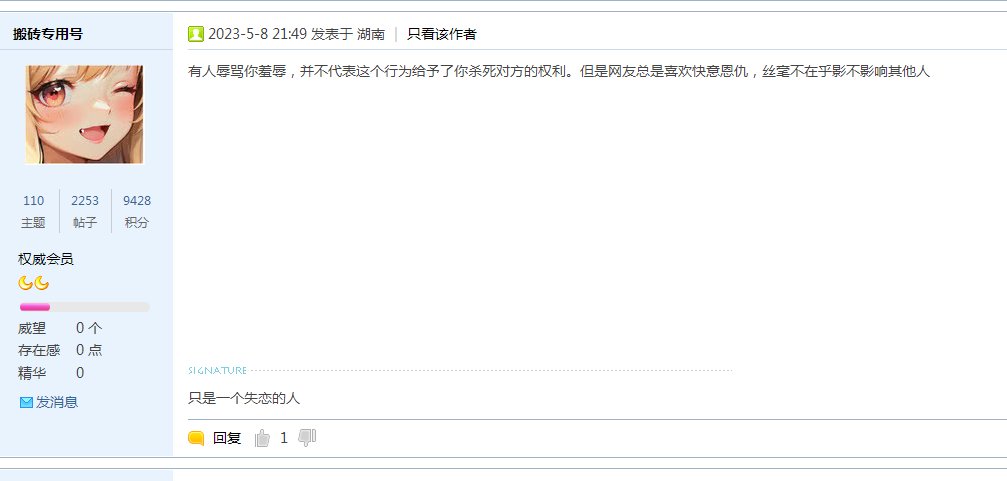This screenshot has width=1007, height=481.
Task: Give the post a thumbs-up
Action: 262,438
